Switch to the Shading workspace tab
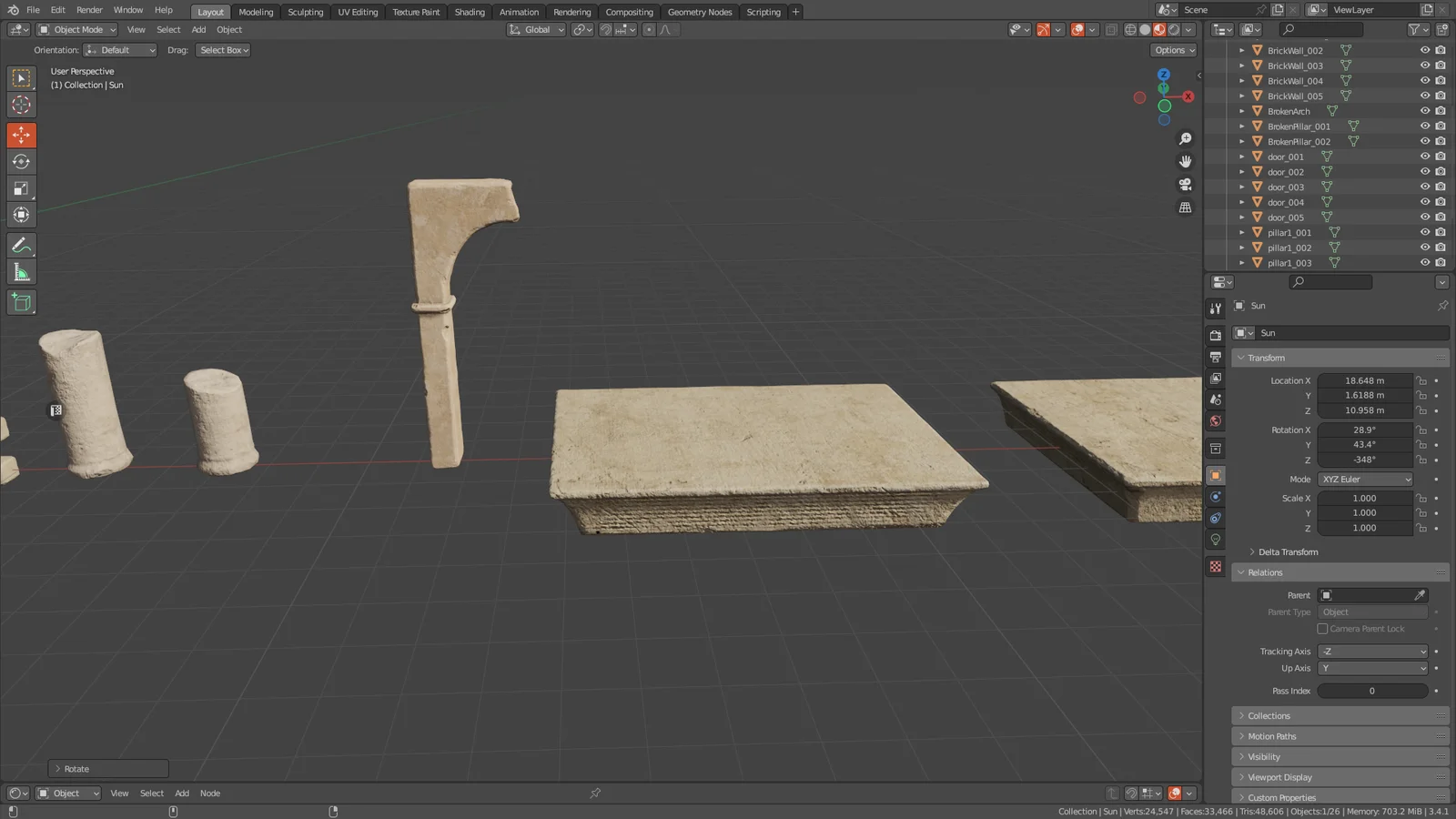Image resolution: width=1456 pixels, height=819 pixels. pyautogui.click(x=470, y=12)
